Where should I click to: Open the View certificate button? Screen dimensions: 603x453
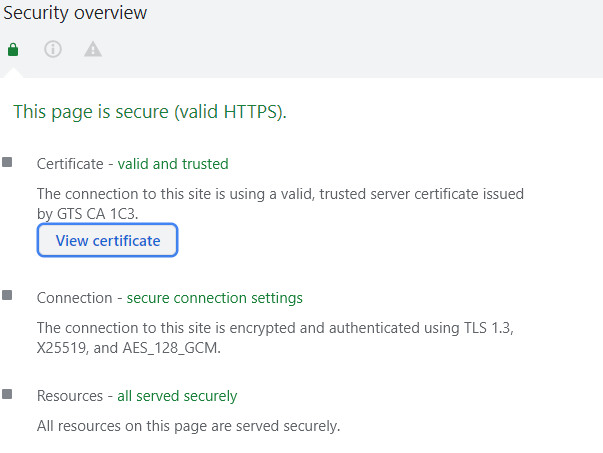click(x=107, y=241)
